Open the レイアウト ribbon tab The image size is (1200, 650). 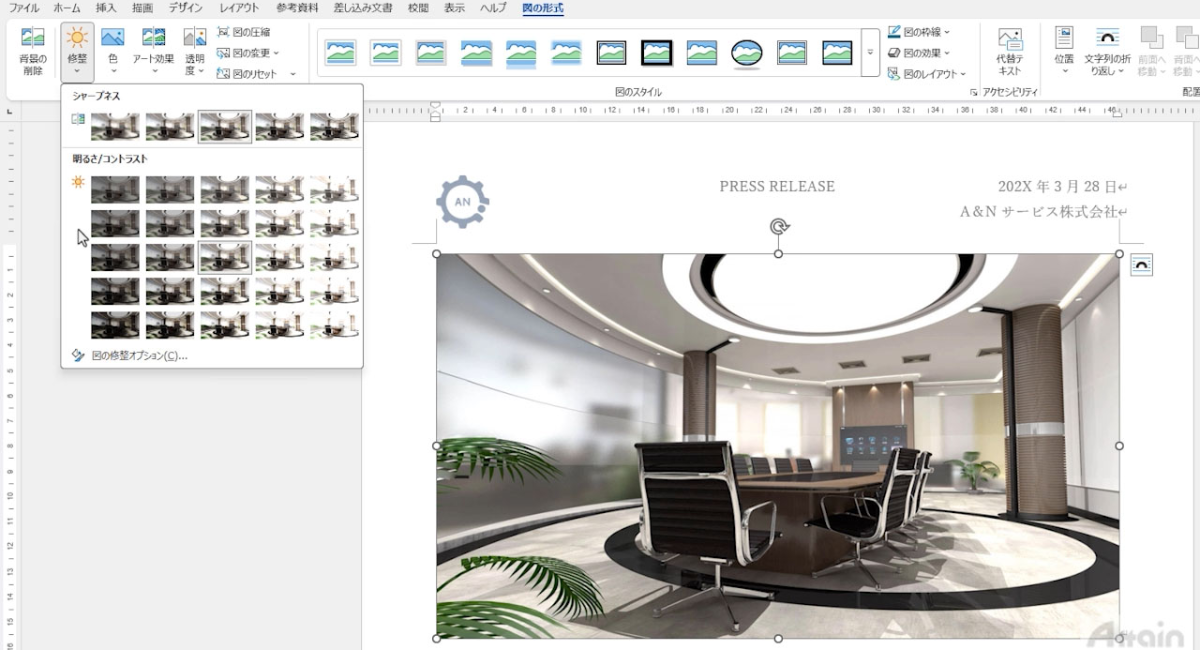(x=239, y=8)
